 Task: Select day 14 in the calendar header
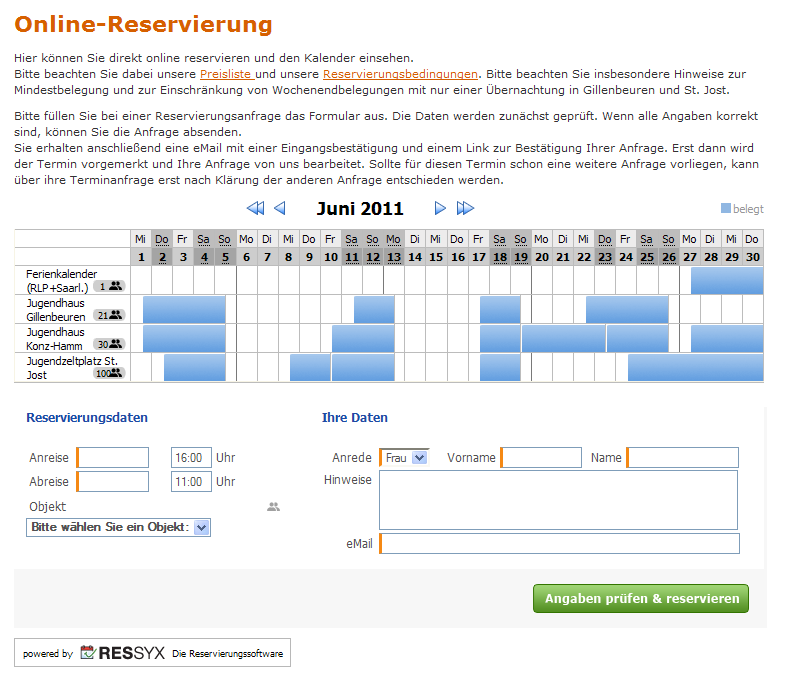pos(415,257)
